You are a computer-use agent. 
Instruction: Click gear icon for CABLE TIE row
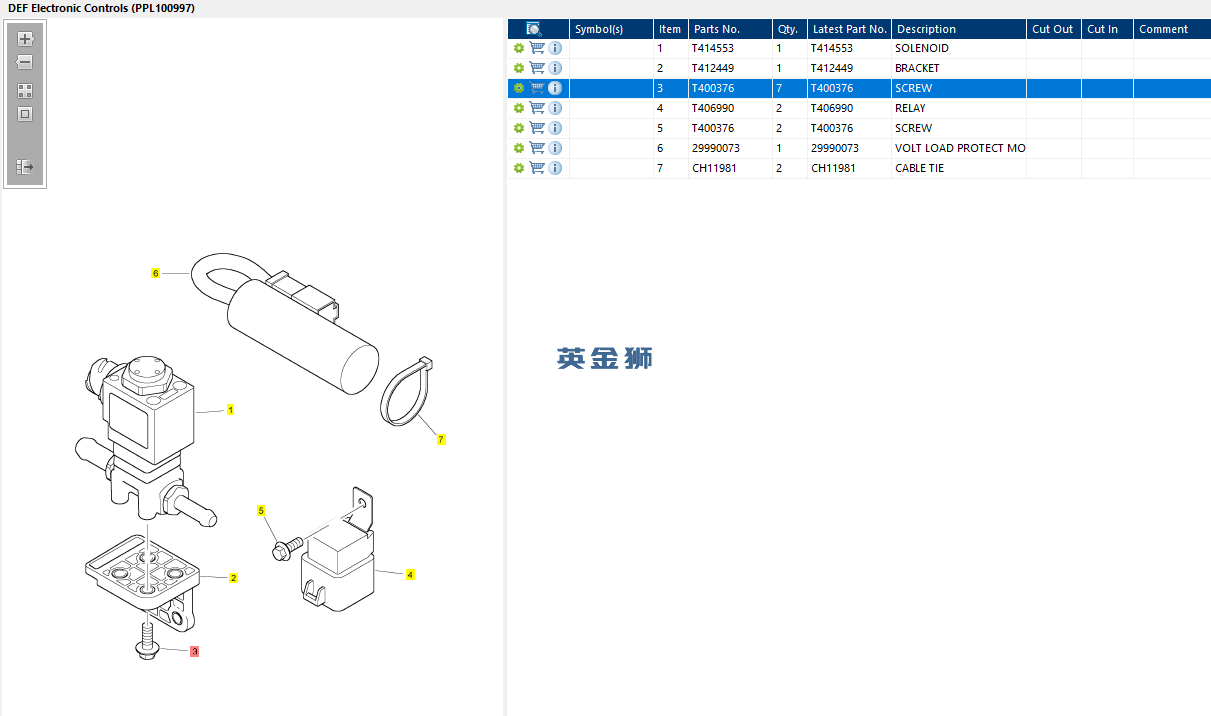(519, 168)
